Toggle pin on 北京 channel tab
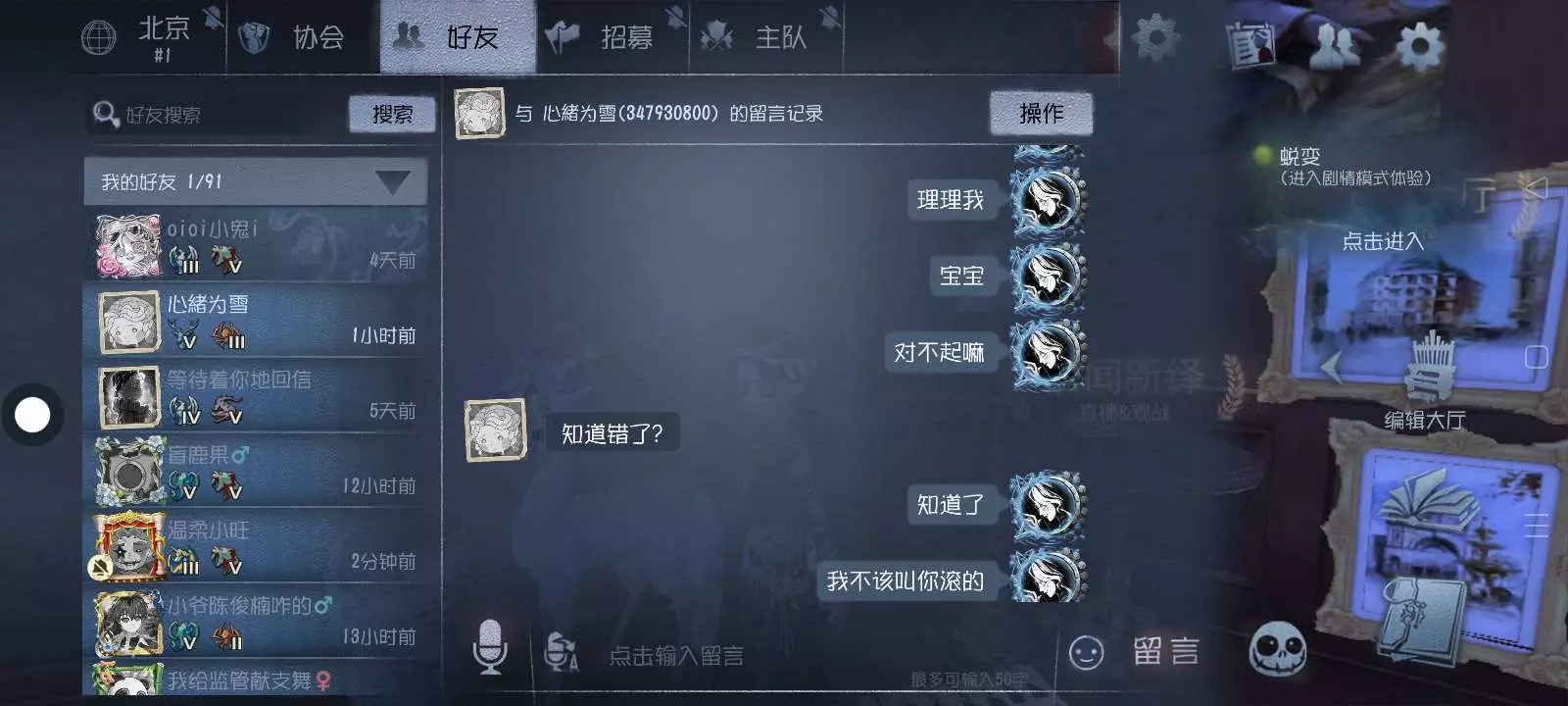1568x706 pixels. tap(213, 18)
